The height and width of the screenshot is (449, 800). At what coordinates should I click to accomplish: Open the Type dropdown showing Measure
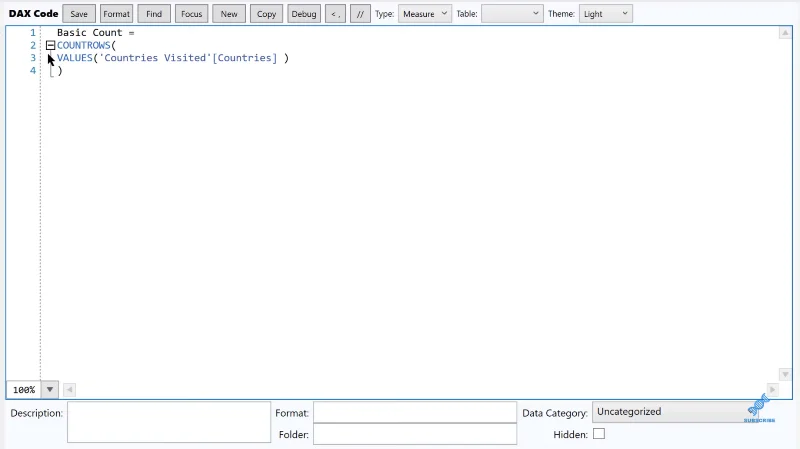[424, 14]
